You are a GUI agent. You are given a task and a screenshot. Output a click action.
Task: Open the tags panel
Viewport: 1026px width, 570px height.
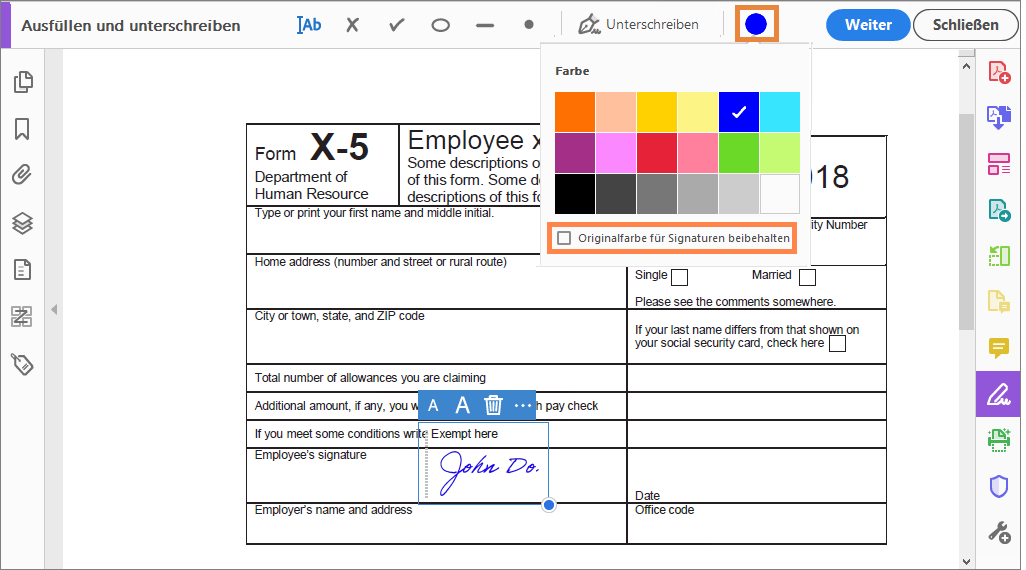(22, 364)
